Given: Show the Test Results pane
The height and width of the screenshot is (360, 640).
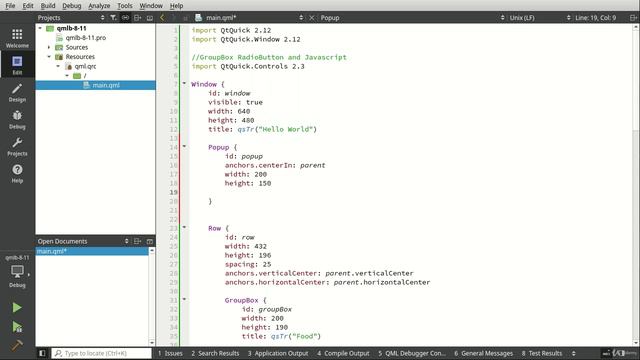Looking at the screenshot, I should 542,353.
